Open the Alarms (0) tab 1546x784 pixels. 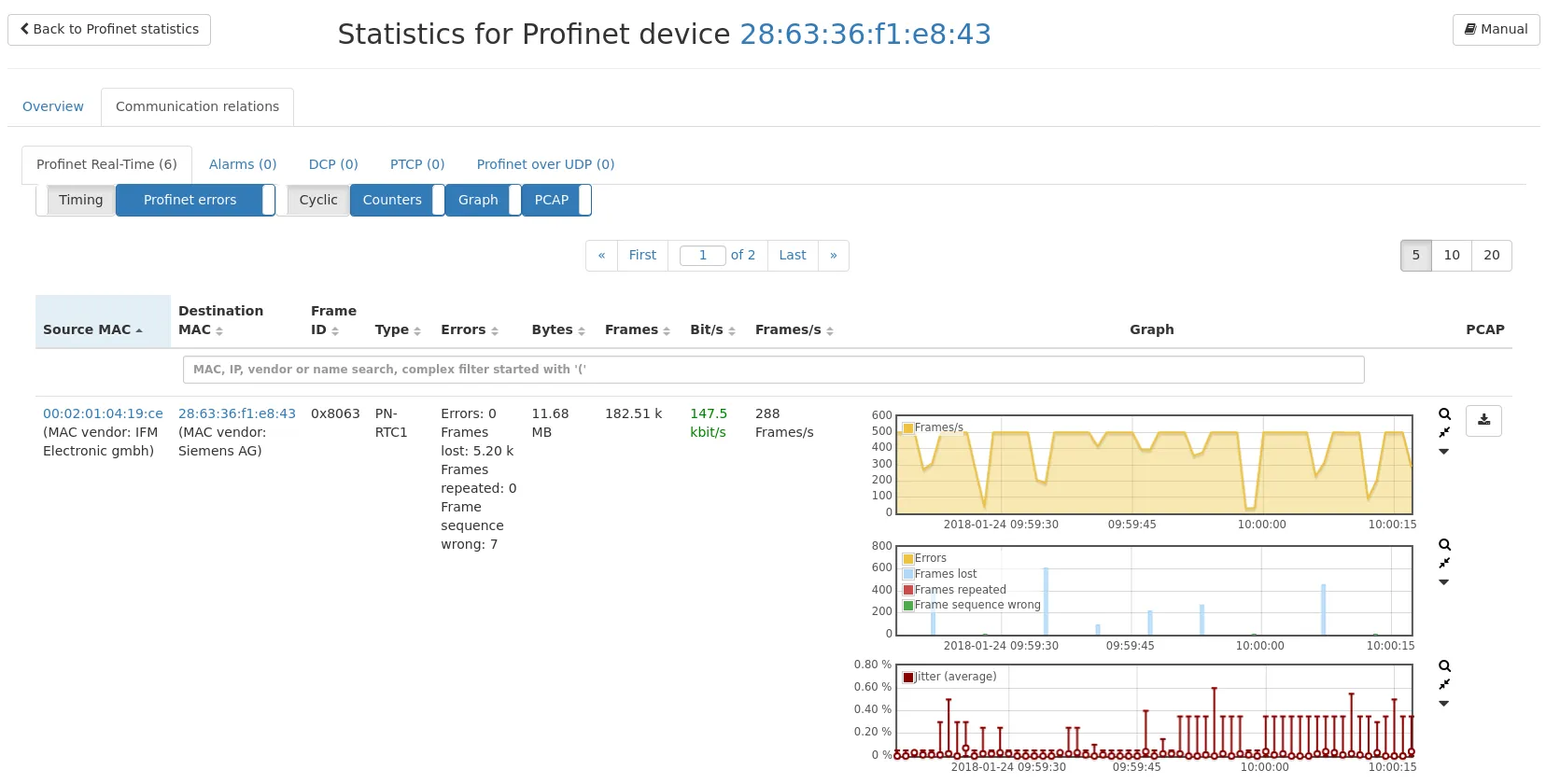pyautogui.click(x=243, y=164)
